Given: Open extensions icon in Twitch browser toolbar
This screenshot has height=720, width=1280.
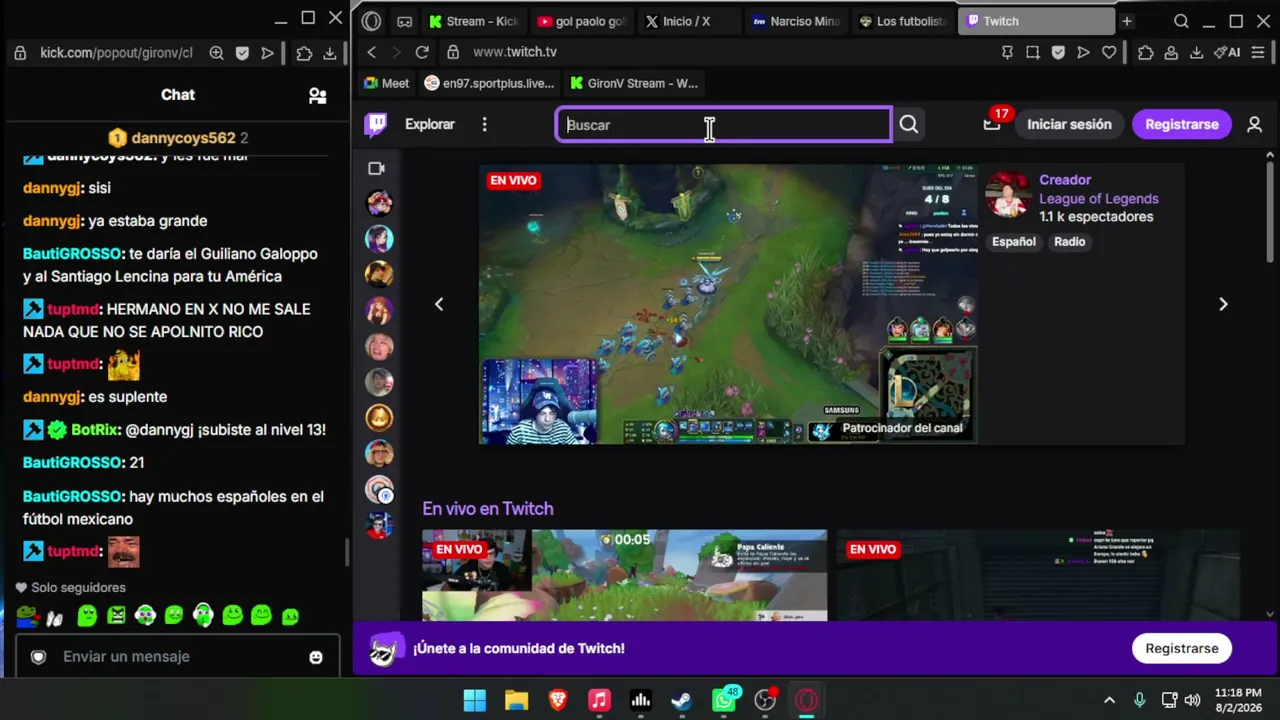Looking at the screenshot, I should (1146, 52).
